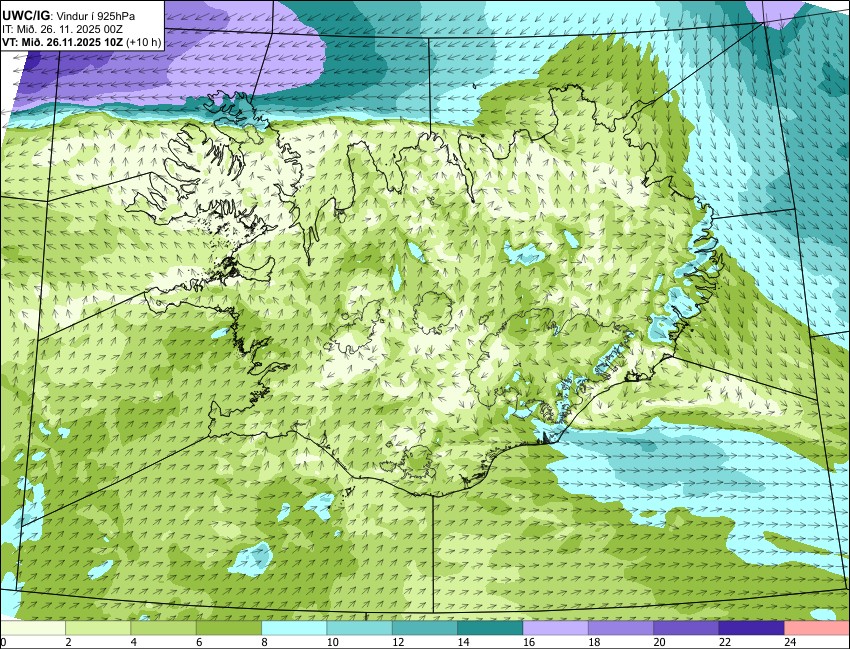Viewport: 850px width, 649px height.
Task: Click the legend scale value 20
Action: tap(660, 642)
